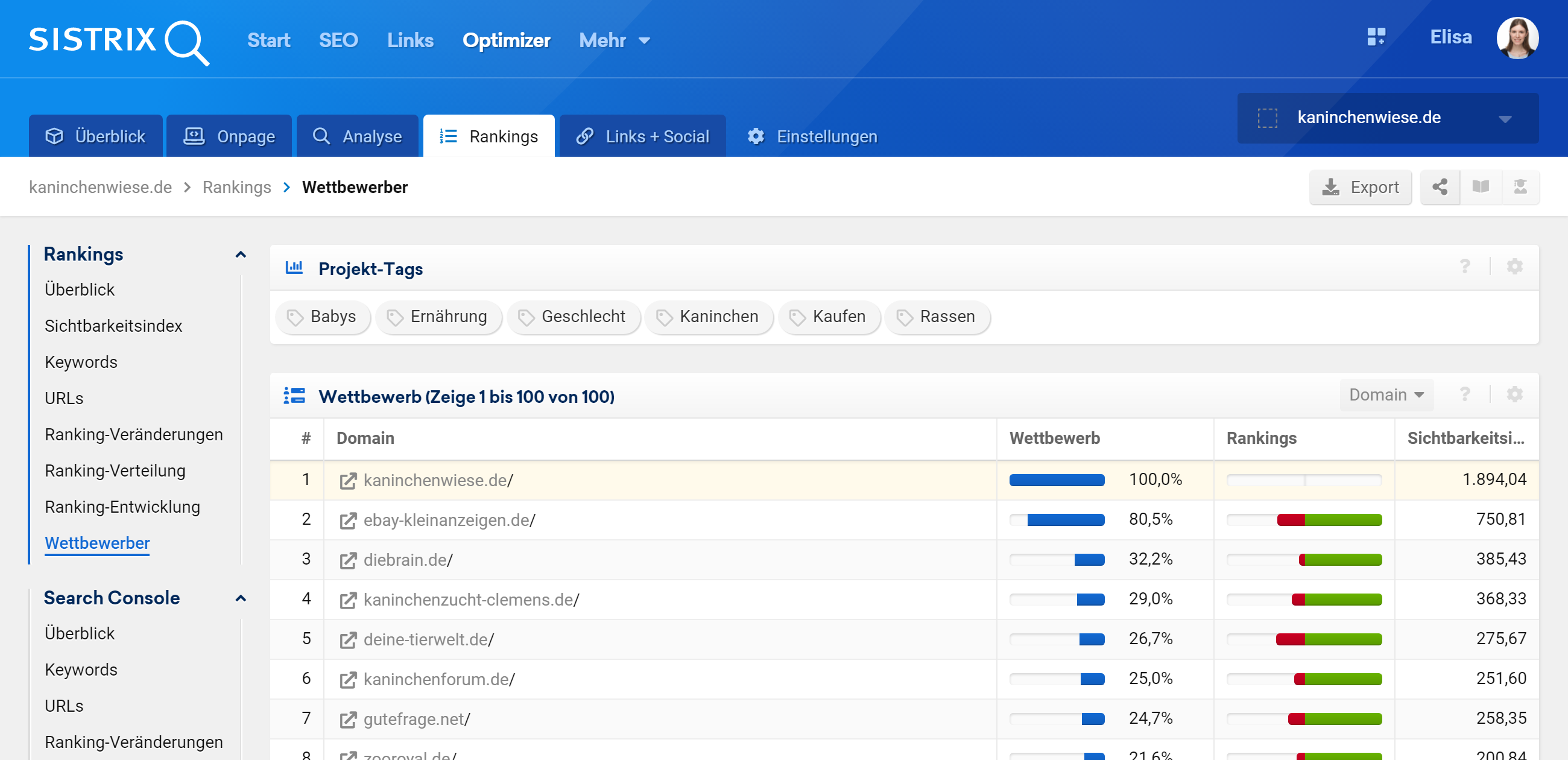Screen dimensions: 1568x760
Task: Click the Export button
Action: point(1360,187)
